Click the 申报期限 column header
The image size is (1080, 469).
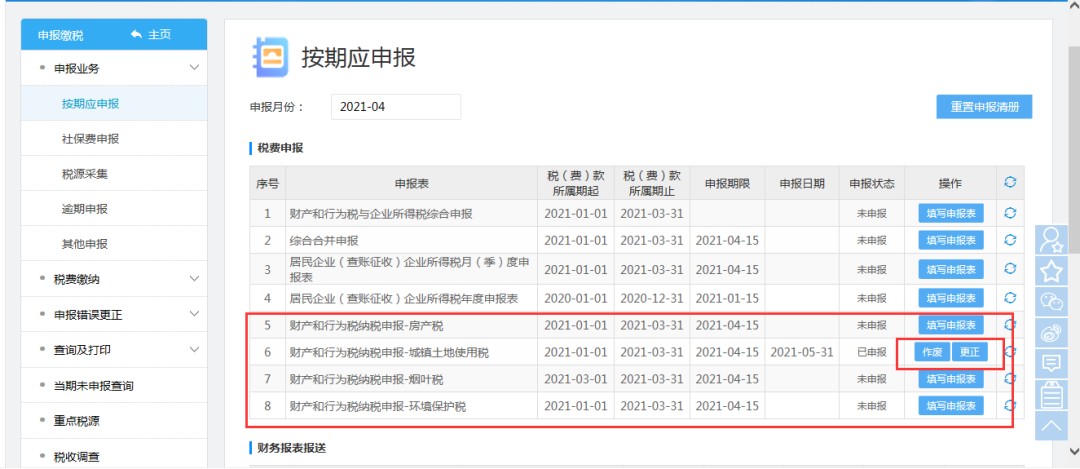pos(727,183)
